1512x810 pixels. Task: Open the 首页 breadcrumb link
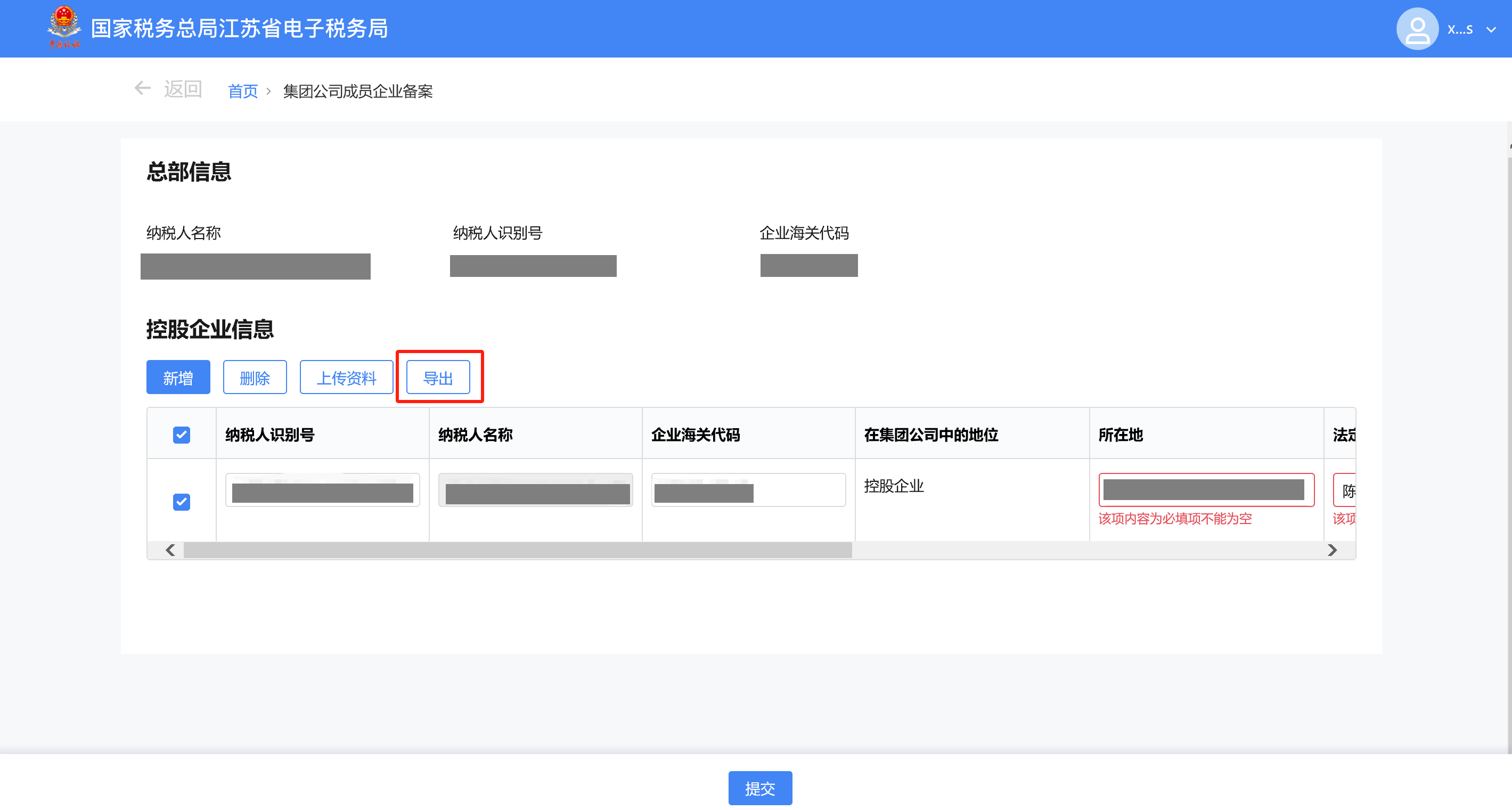pyautogui.click(x=242, y=91)
